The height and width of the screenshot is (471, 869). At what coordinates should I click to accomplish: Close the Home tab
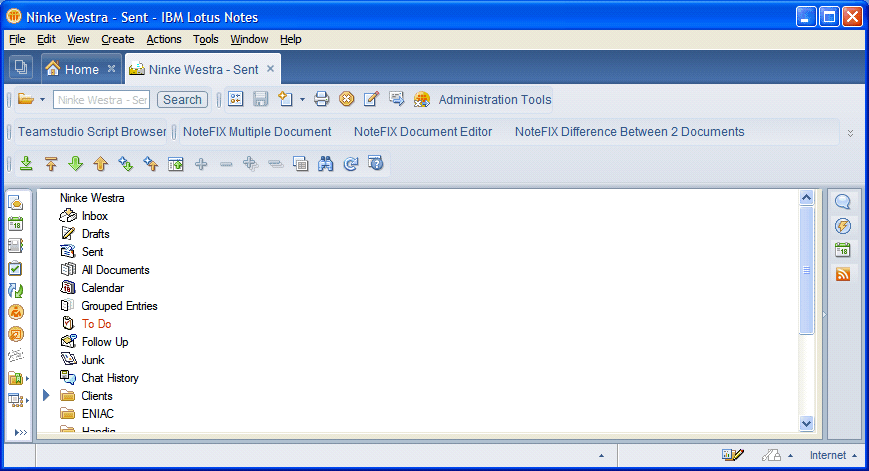[111, 69]
